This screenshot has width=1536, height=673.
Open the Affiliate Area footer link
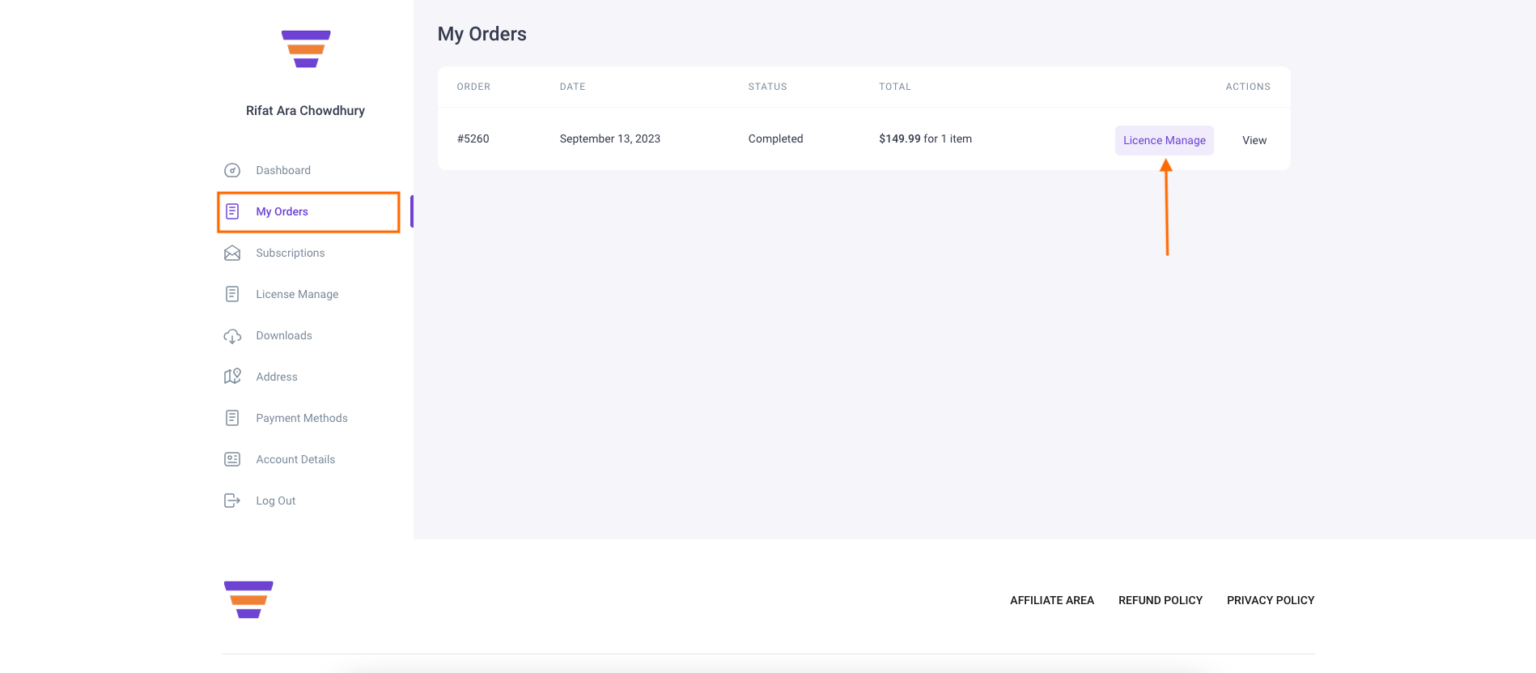pos(1051,600)
